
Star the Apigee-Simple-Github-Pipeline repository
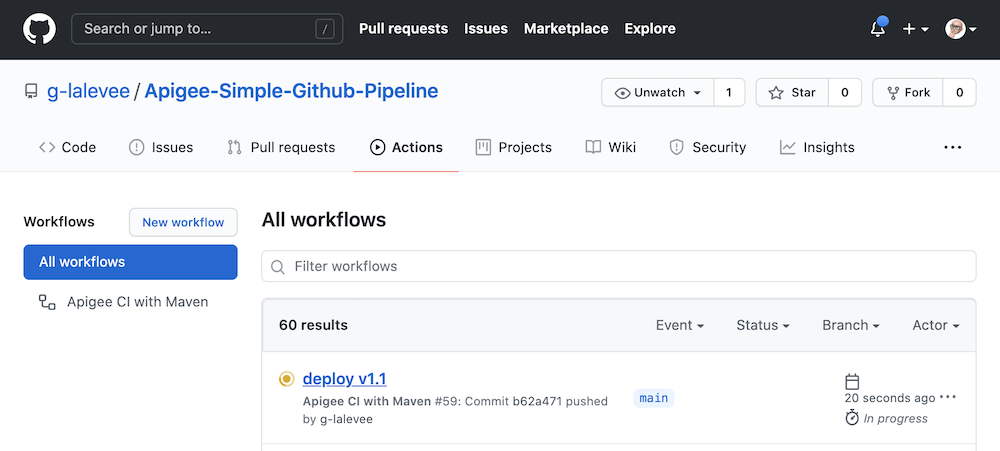click(x=792, y=92)
